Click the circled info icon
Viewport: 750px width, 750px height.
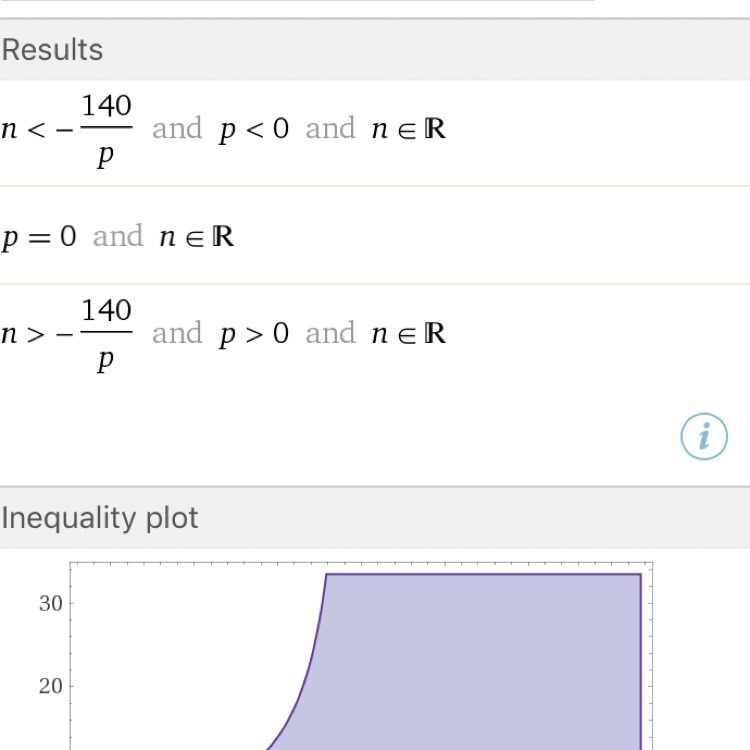(704, 436)
